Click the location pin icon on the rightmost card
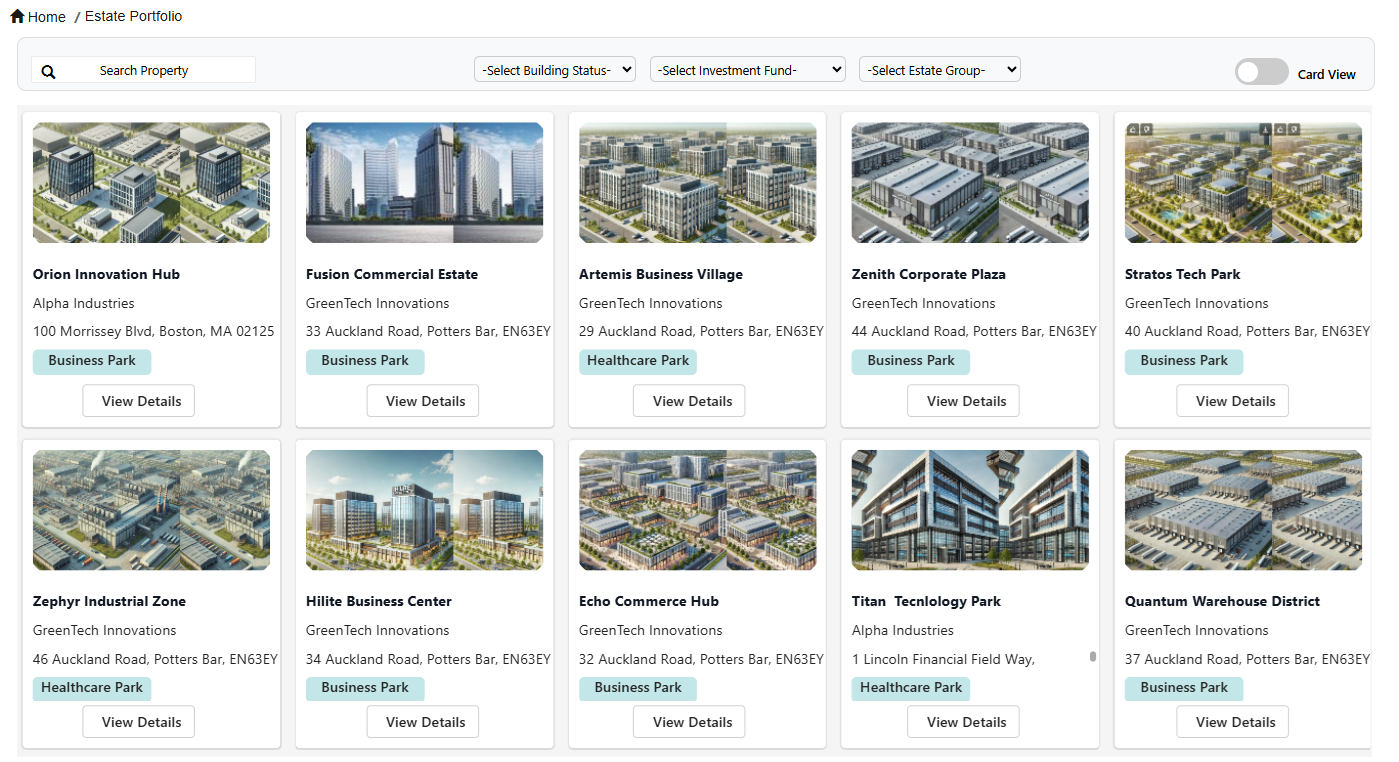Image resolution: width=1399 pixels, height=762 pixels. (x=1293, y=129)
